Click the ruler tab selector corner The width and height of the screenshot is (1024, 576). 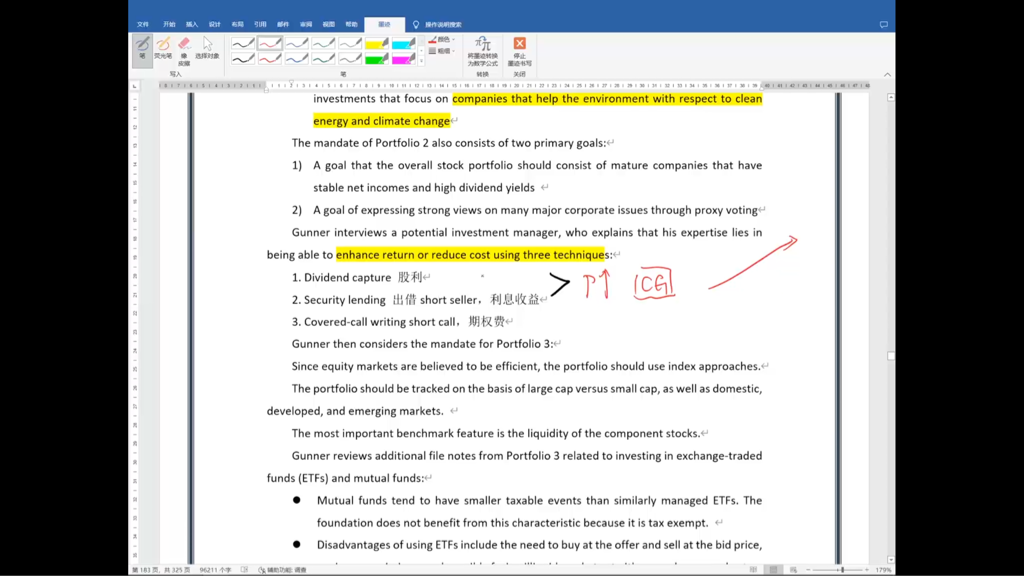[x=135, y=86]
